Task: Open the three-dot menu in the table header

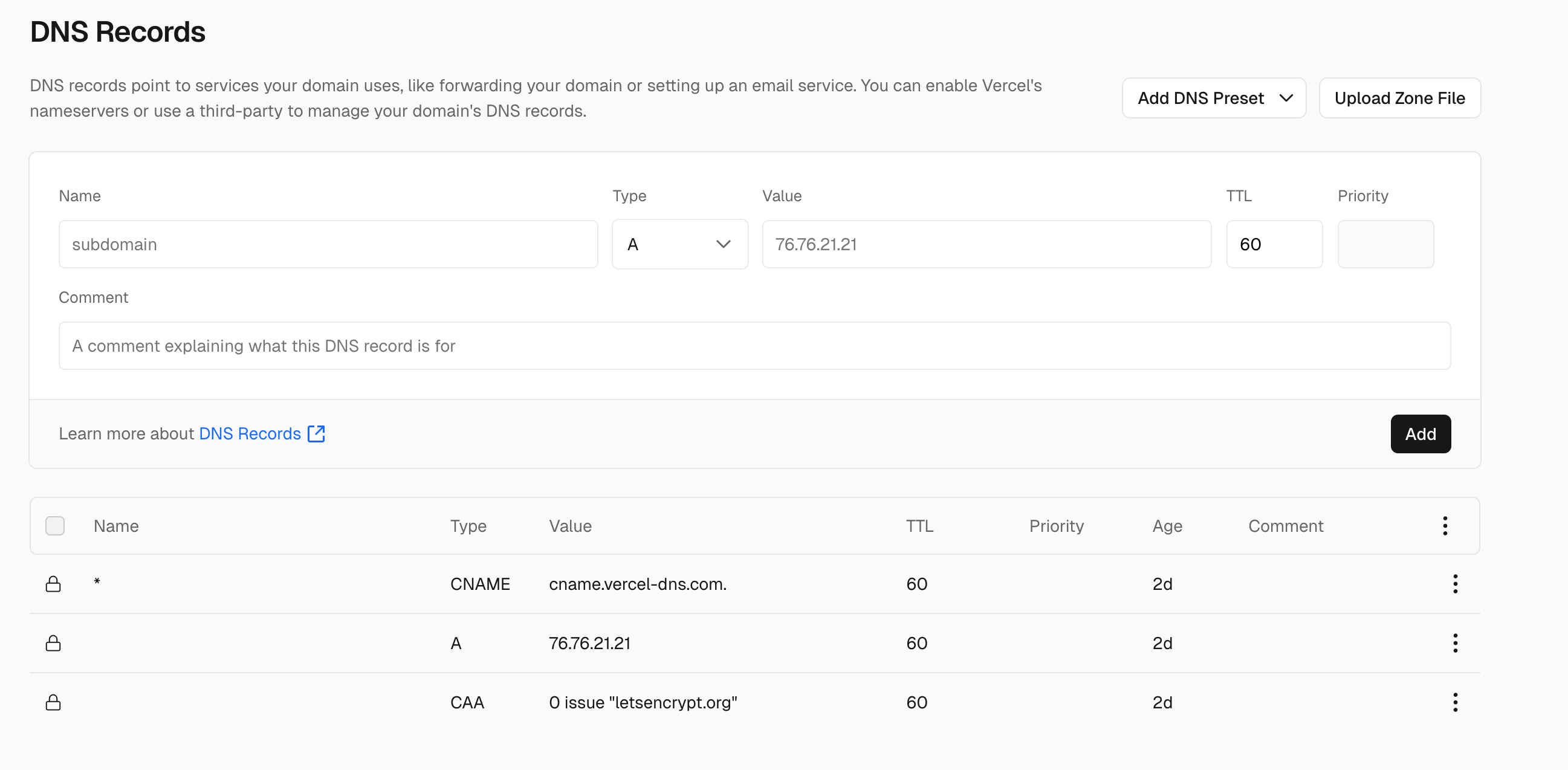Action: pos(1445,525)
